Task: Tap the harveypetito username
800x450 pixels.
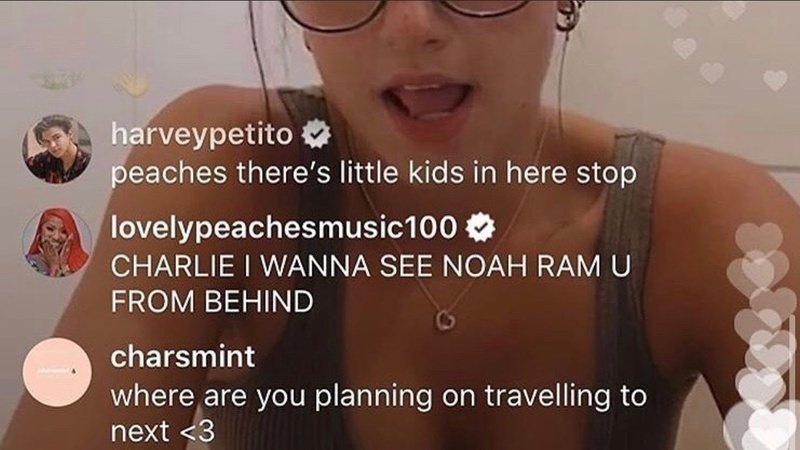Action: pos(202,134)
